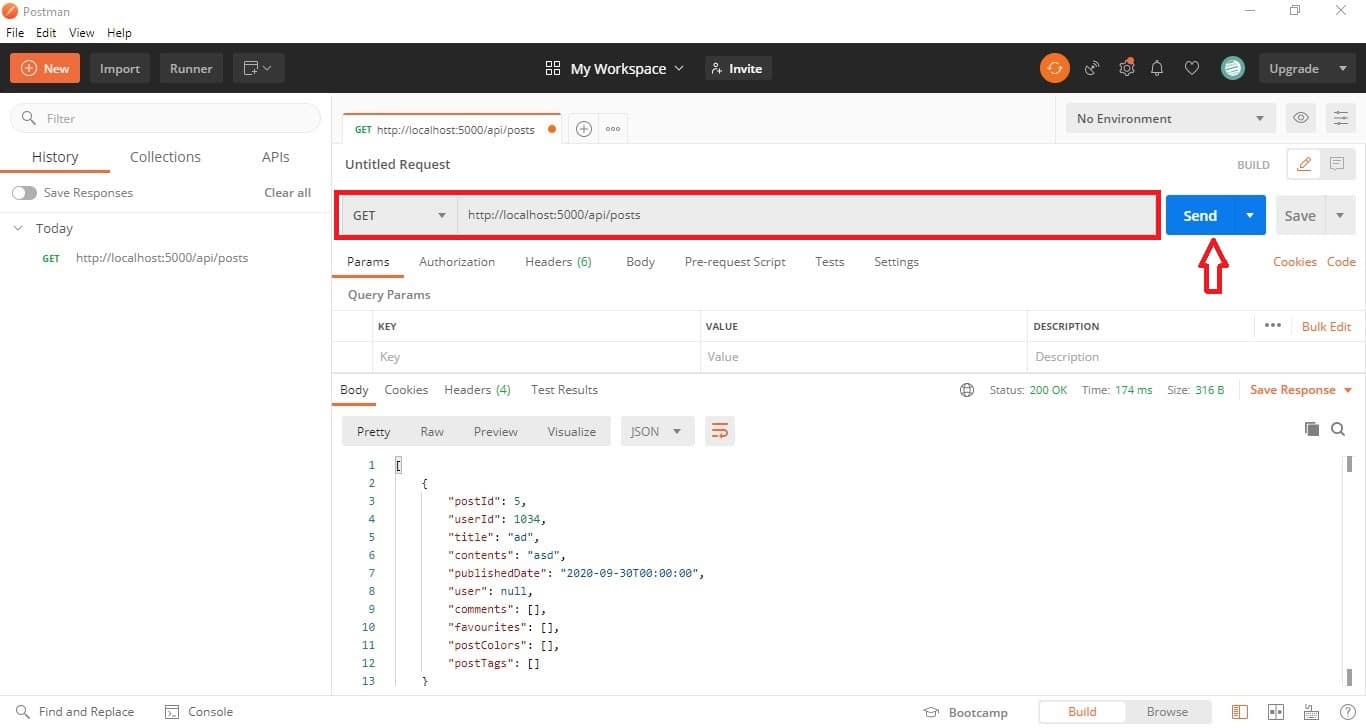Screen dimensions: 1366x728
Task: Click the Runner button
Action: [x=191, y=68]
